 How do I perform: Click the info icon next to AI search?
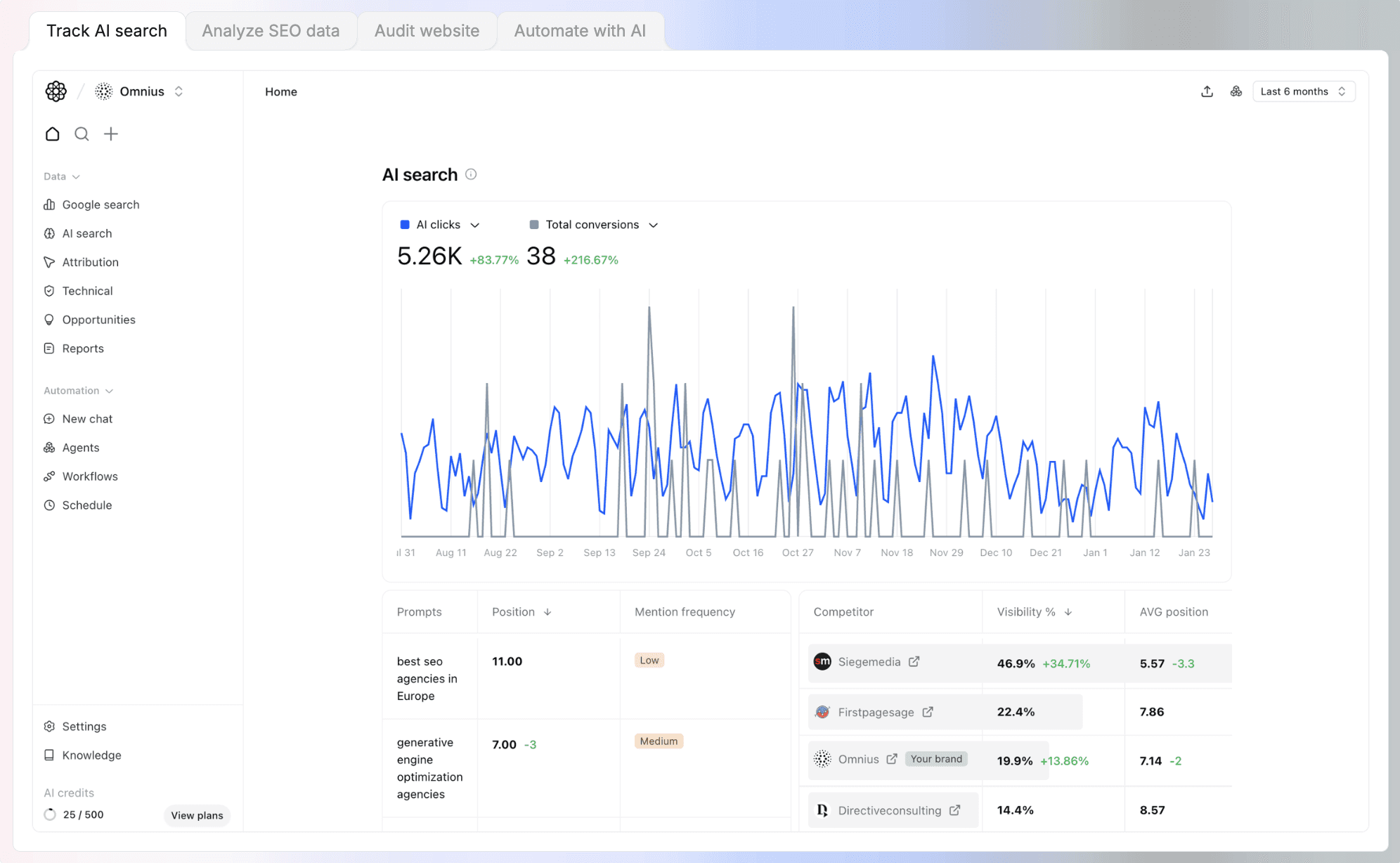[471, 174]
